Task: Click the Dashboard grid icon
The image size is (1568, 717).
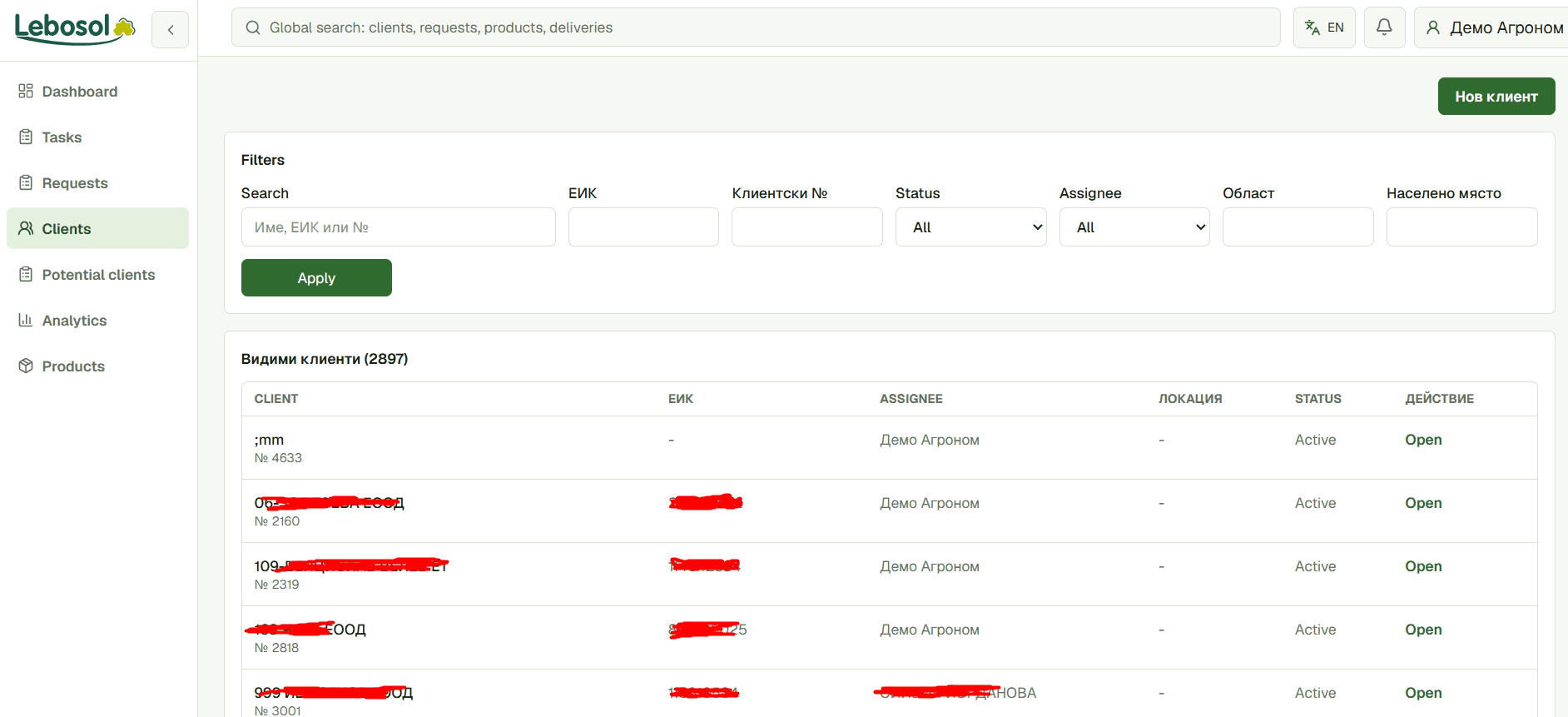Action: pos(26,91)
